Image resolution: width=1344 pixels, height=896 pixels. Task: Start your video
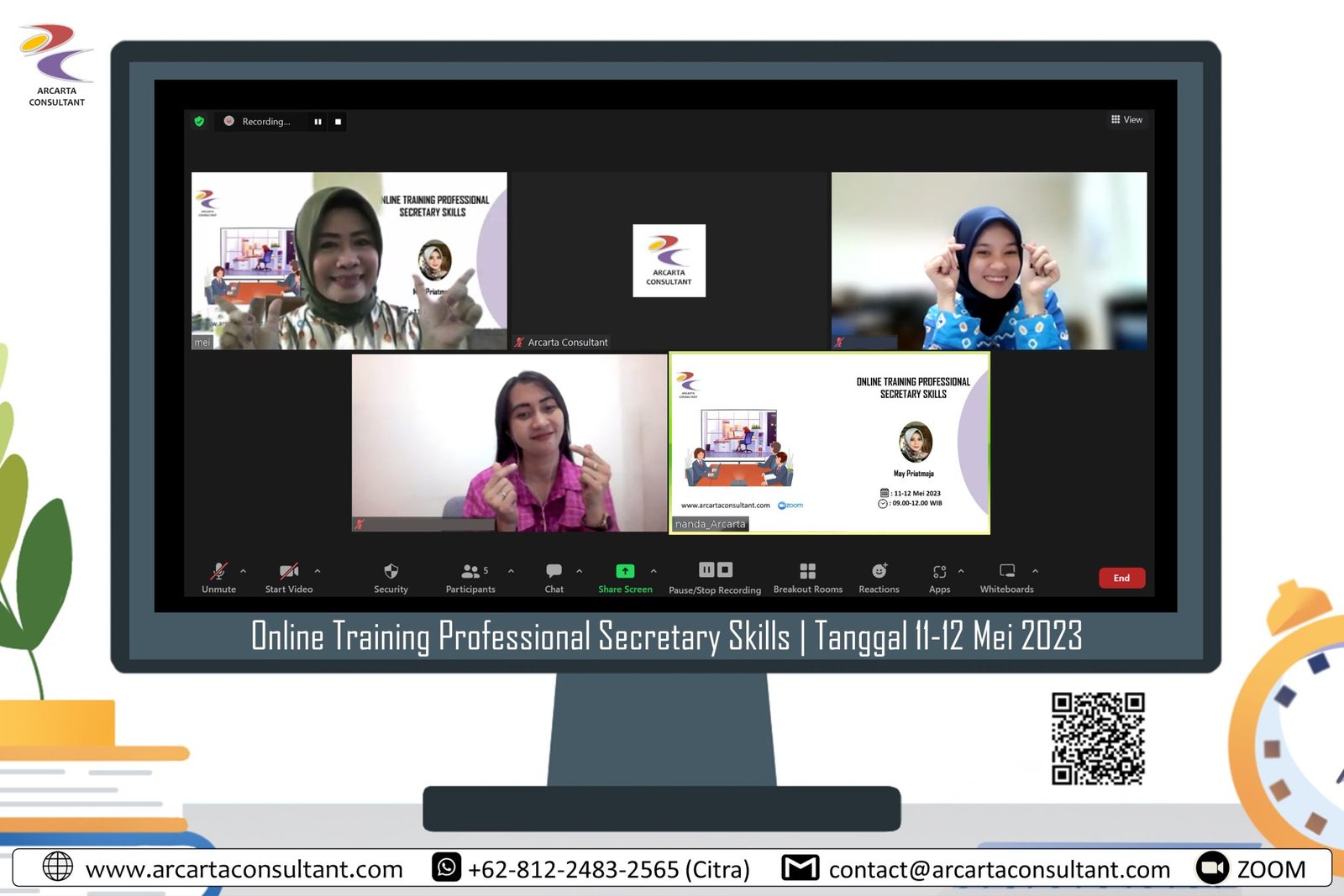coord(288,570)
